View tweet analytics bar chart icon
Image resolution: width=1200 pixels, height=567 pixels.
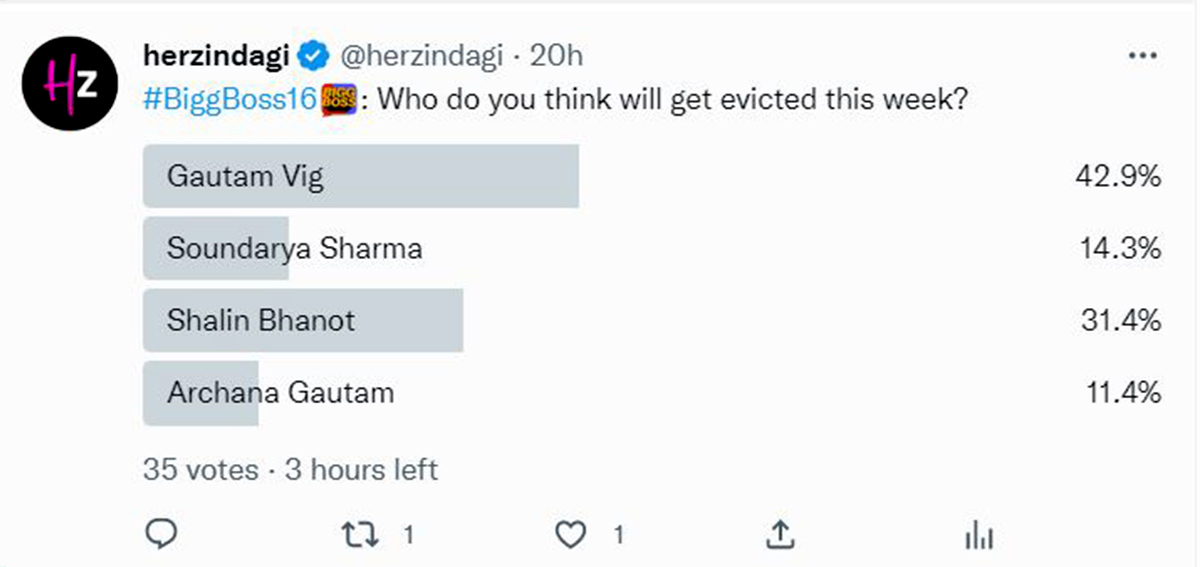978,537
